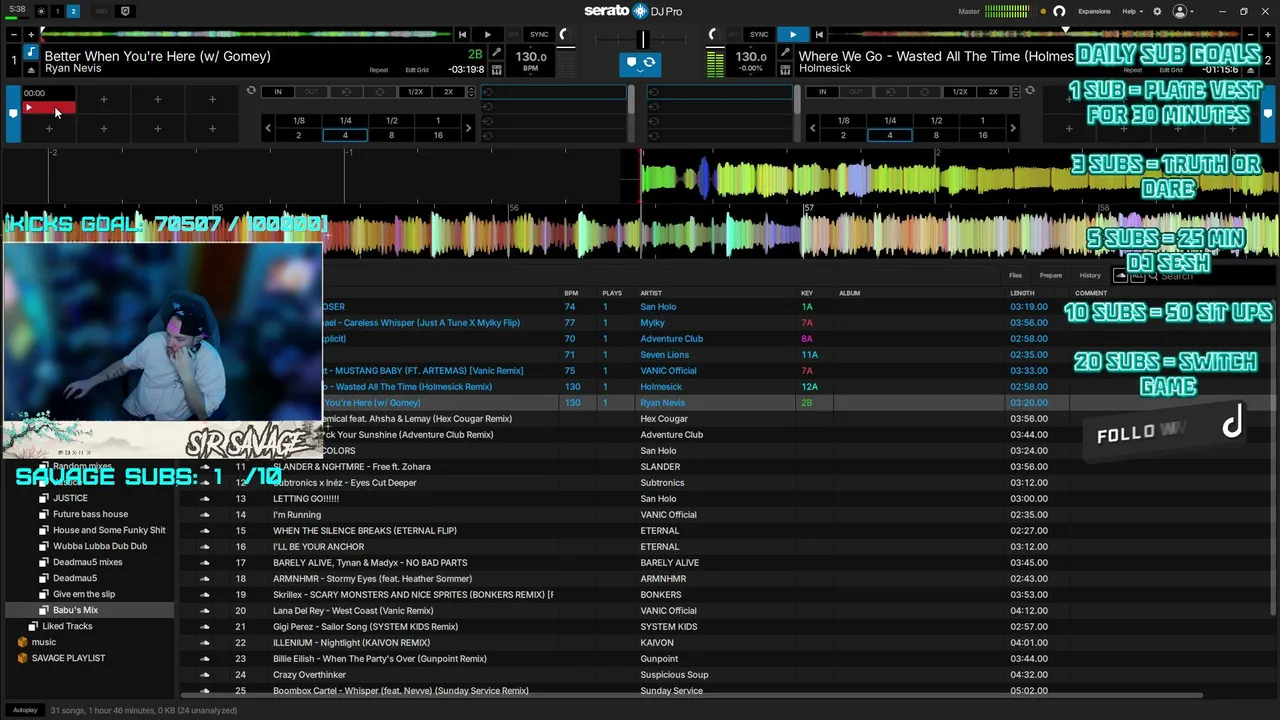
Task: Show larger loop sizes on left deck
Action: (468, 128)
